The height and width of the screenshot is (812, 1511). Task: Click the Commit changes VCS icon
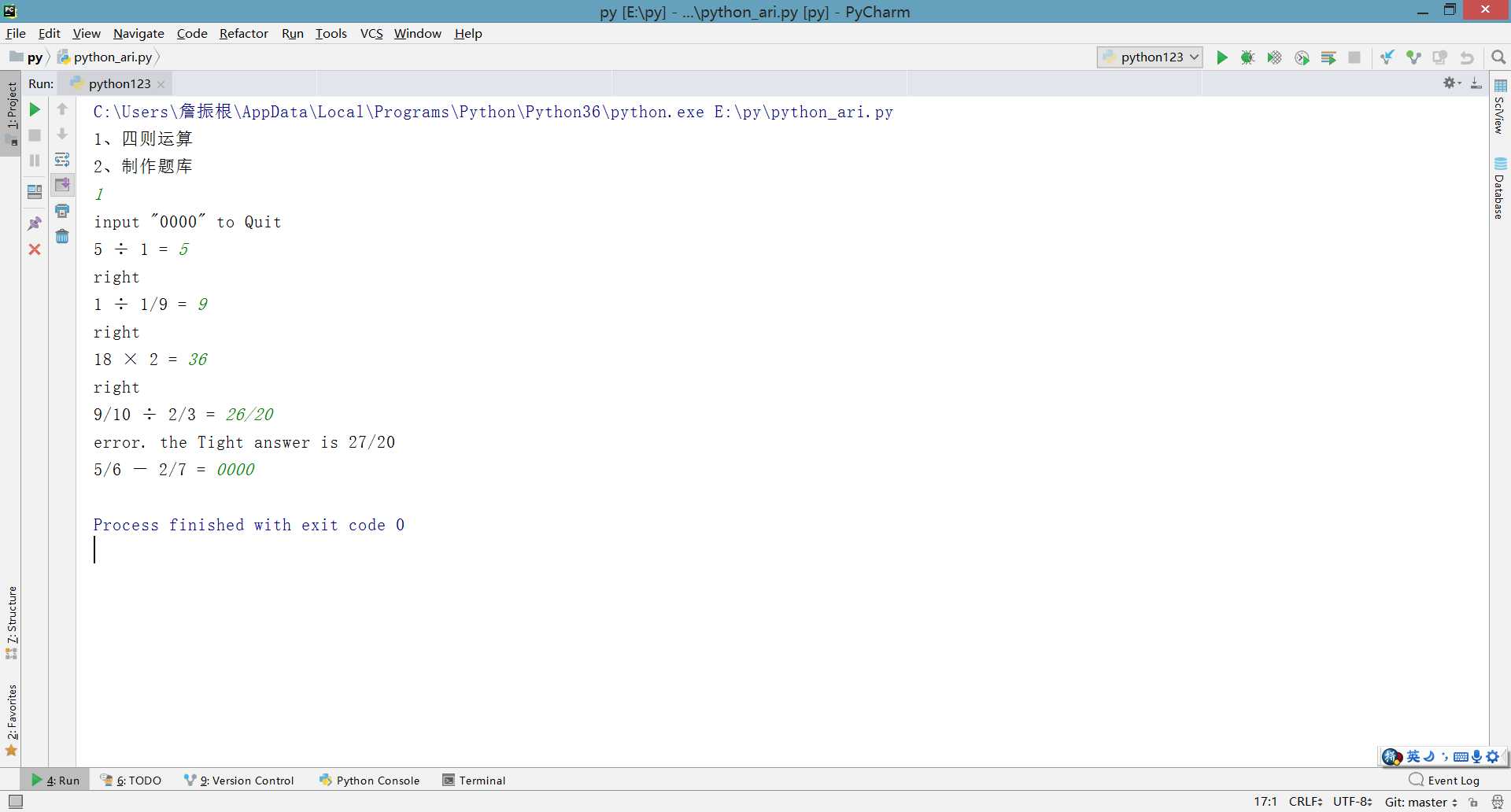[x=1413, y=57]
